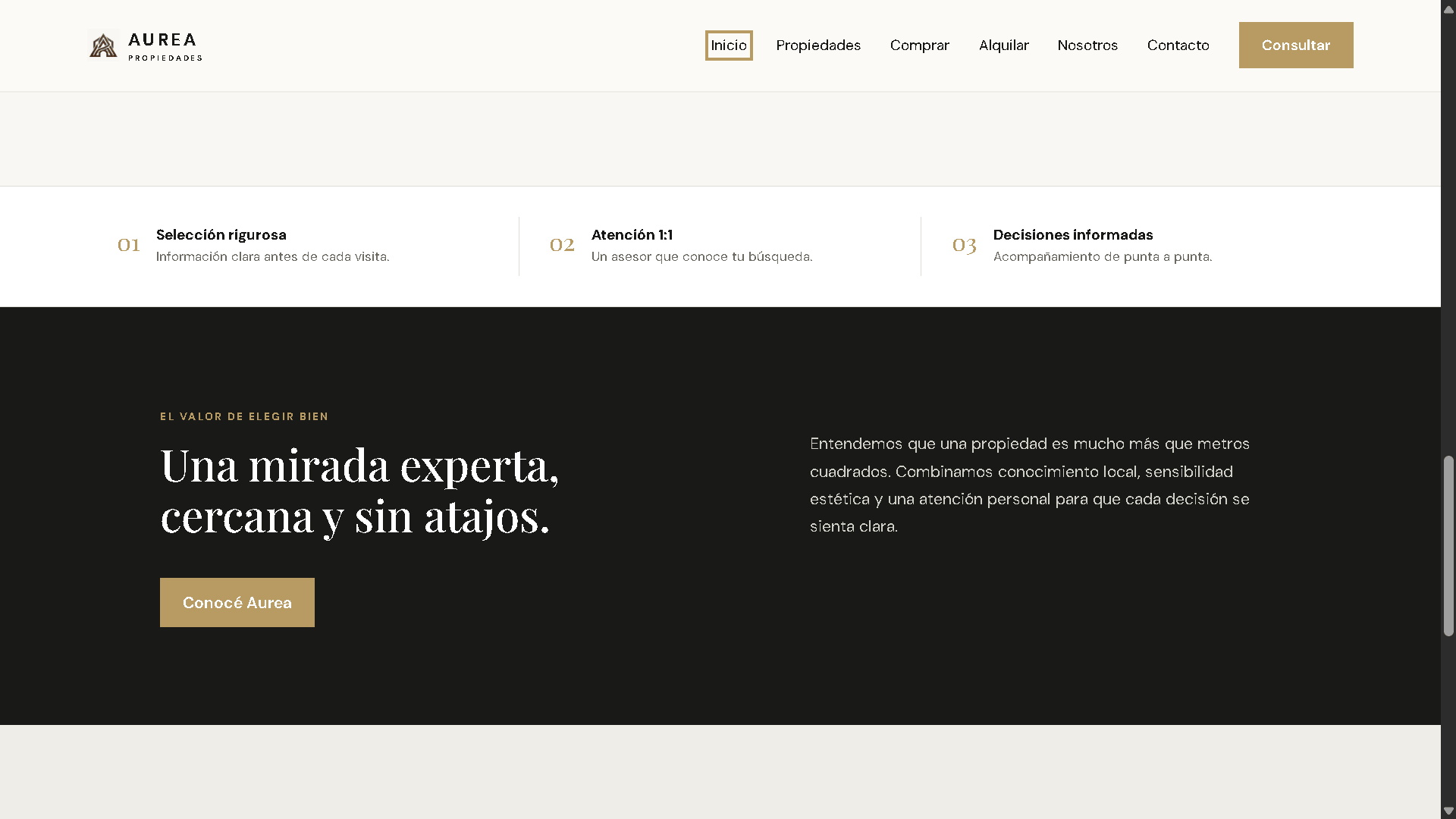The width and height of the screenshot is (1456, 819).
Task: Open the Contacto nav link
Action: (x=1178, y=45)
